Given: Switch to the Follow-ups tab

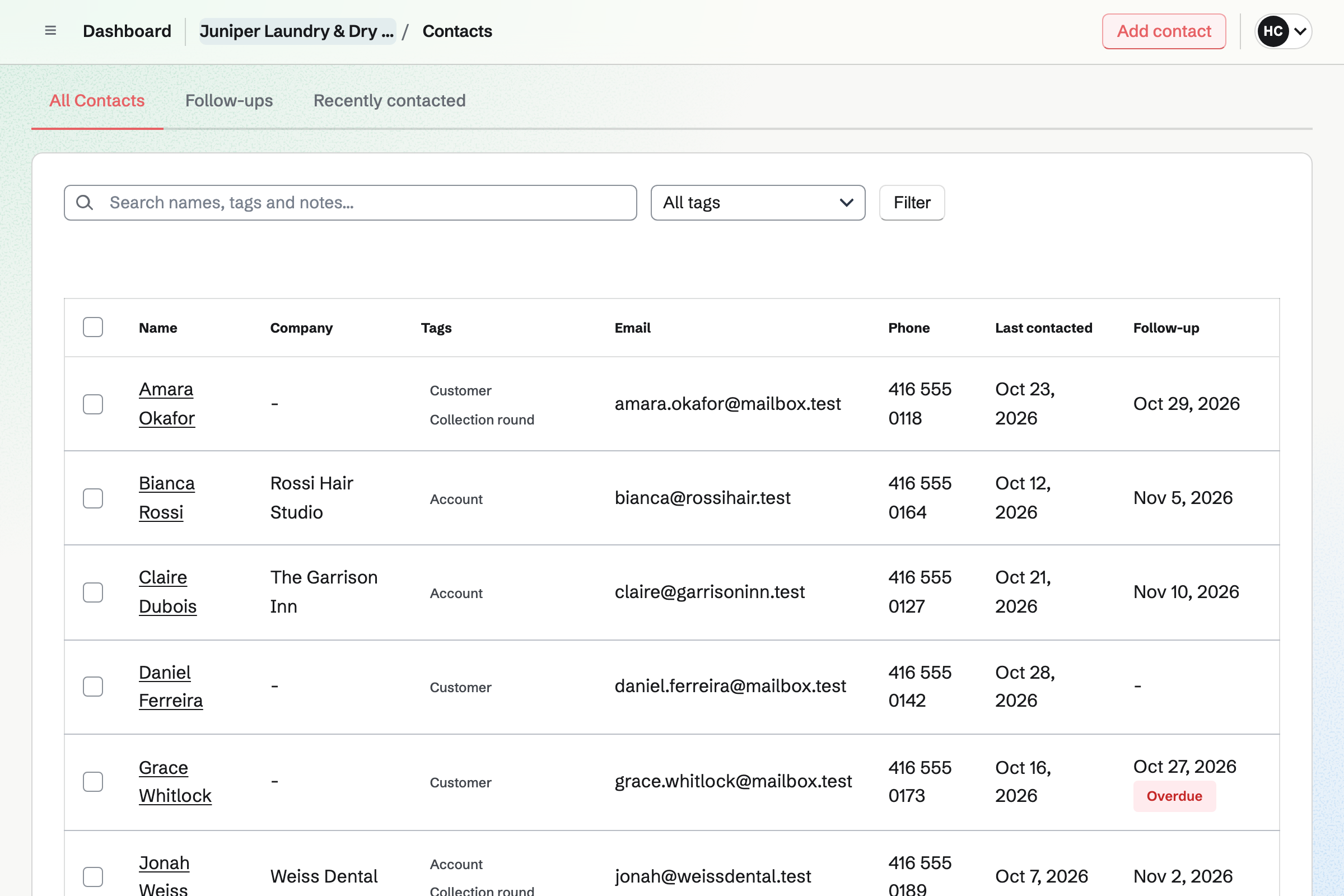Looking at the screenshot, I should click(x=229, y=101).
